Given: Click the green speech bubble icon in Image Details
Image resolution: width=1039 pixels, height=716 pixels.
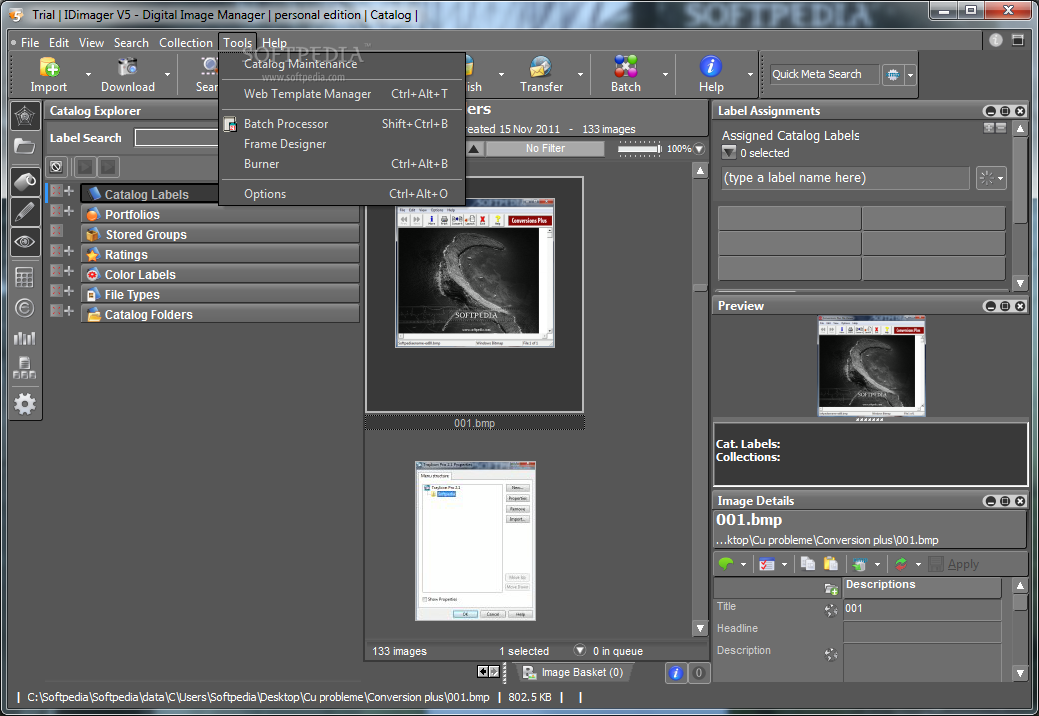Looking at the screenshot, I should tap(726, 564).
